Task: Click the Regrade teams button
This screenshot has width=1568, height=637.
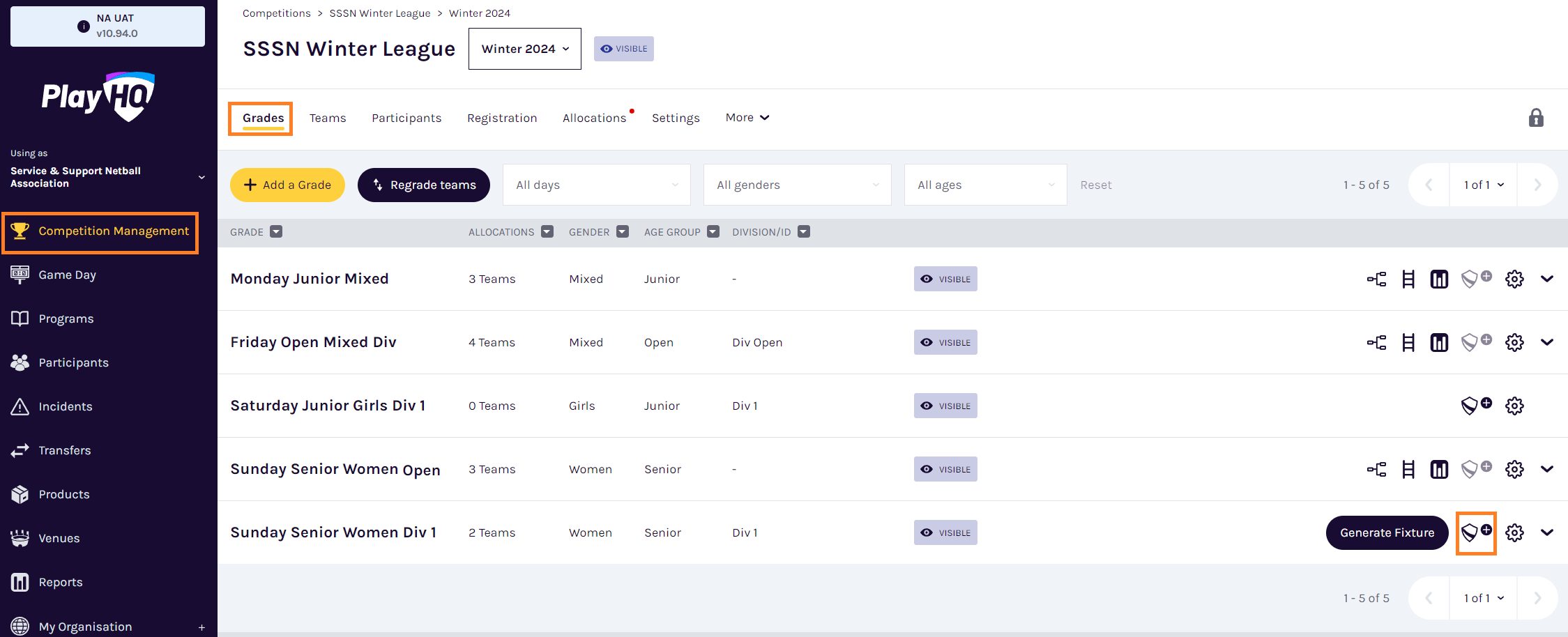Action: pos(424,185)
